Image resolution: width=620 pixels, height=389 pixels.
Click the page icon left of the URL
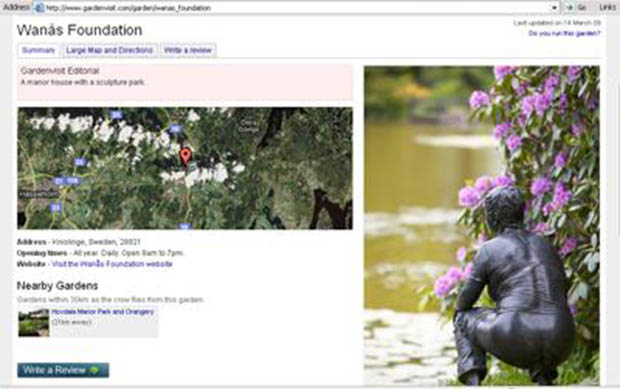click(39, 8)
